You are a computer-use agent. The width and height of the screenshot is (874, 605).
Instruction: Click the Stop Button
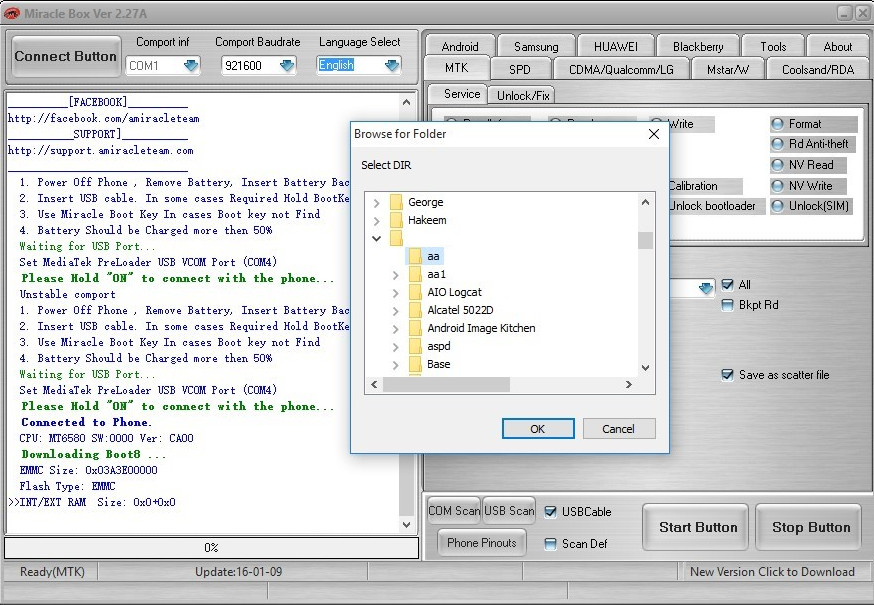coord(810,527)
